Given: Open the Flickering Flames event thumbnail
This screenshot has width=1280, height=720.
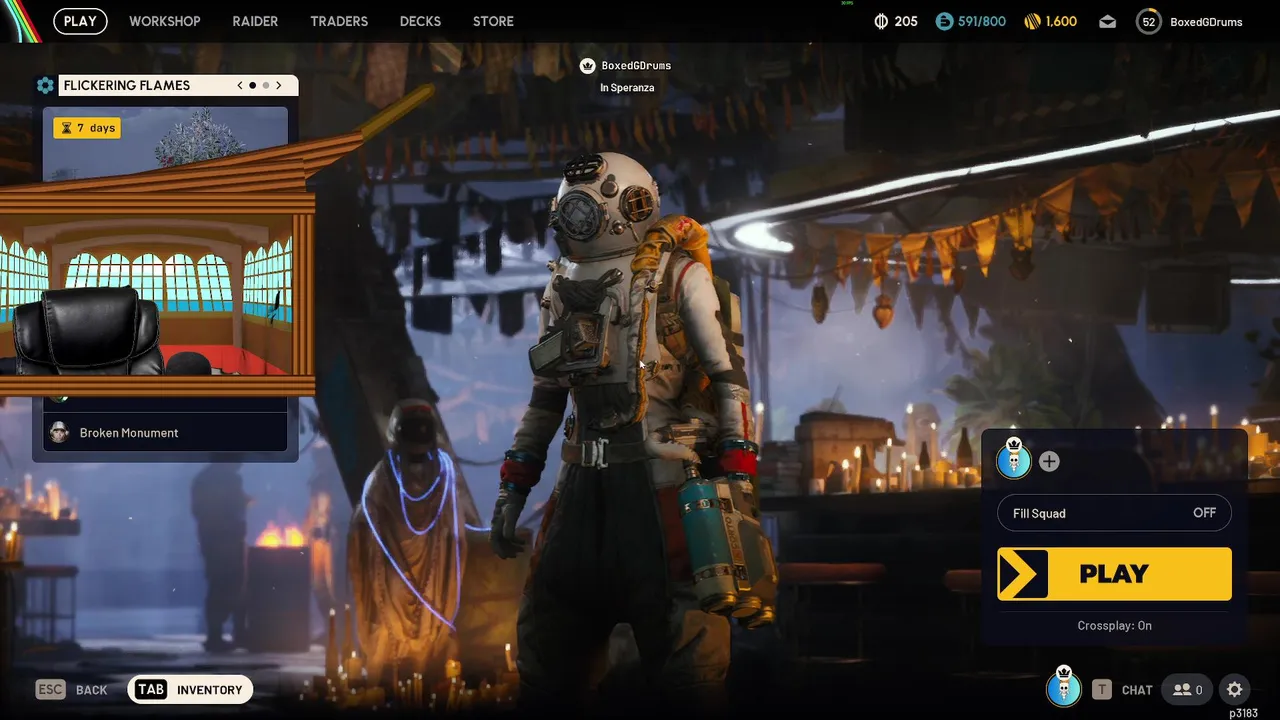Looking at the screenshot, I should (x=166, y=144).
